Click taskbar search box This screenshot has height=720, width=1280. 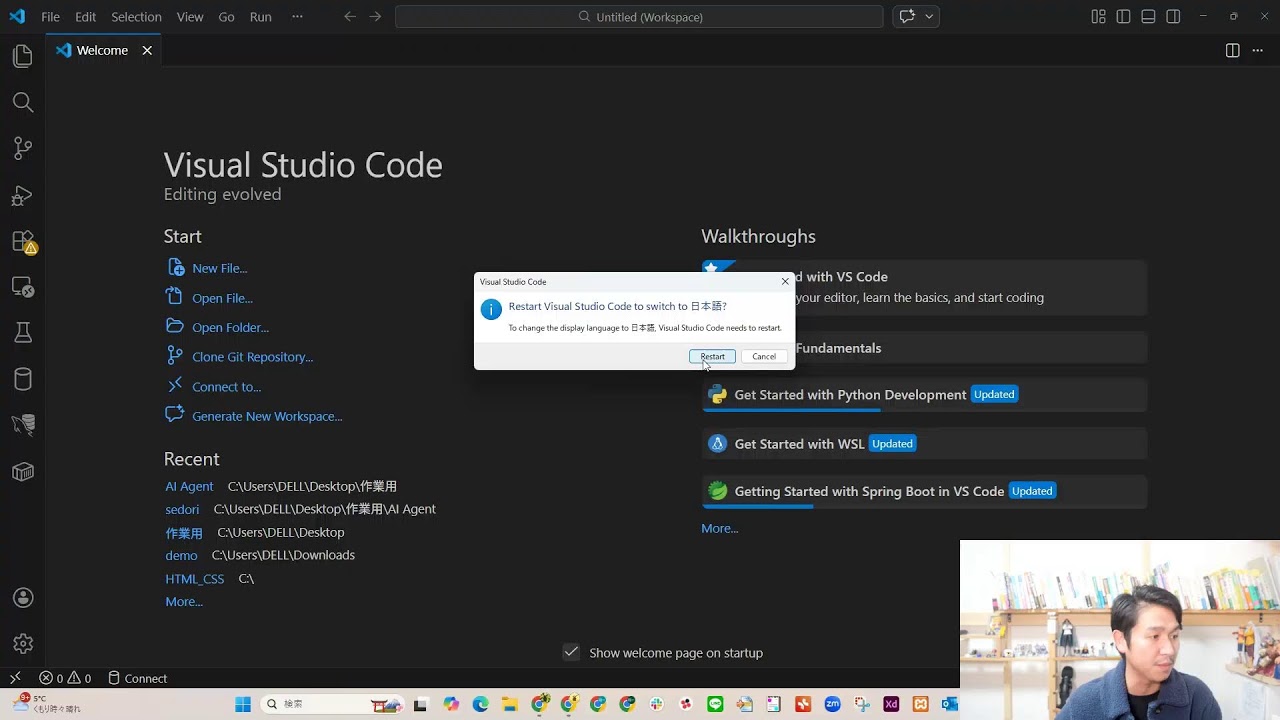[x=333, y=704]
